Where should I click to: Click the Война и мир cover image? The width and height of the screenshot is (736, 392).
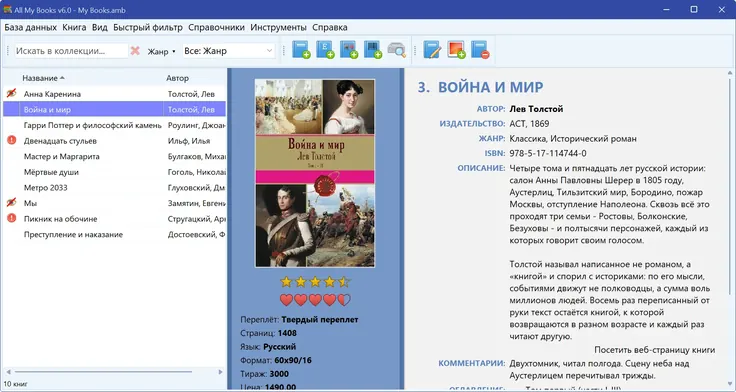[x=315, y=173]
